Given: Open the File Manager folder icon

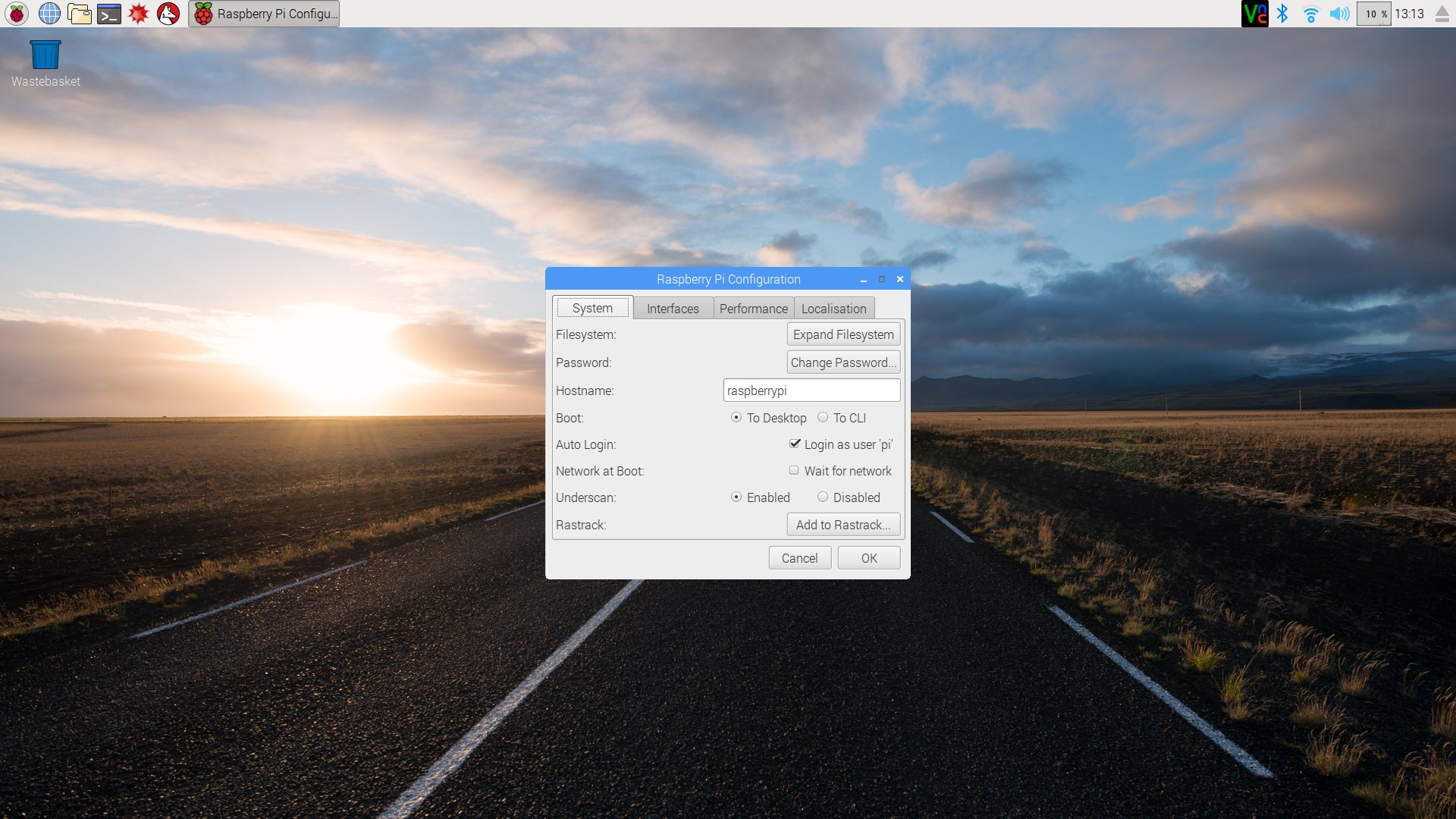Looking at the screenshot, I should [x=79, y=14].
